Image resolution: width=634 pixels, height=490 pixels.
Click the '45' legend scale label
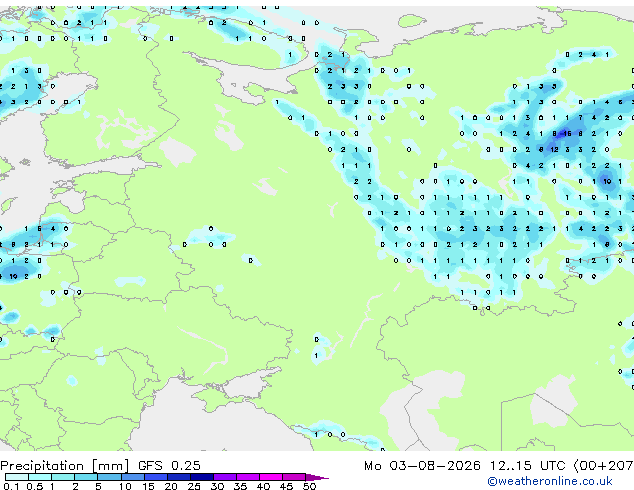point(286,486)
